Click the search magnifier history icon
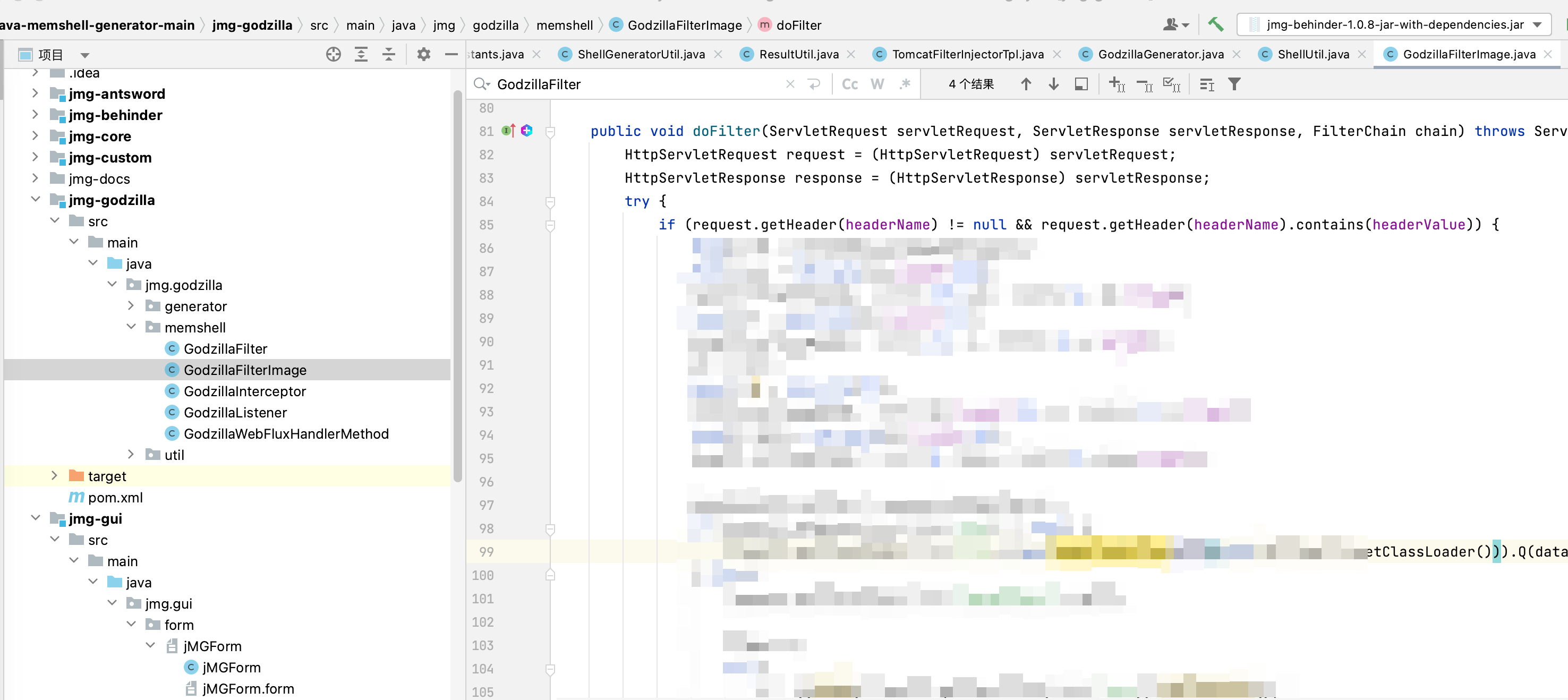The height and width of the screenshot is (700, 1568). [482, 84]
